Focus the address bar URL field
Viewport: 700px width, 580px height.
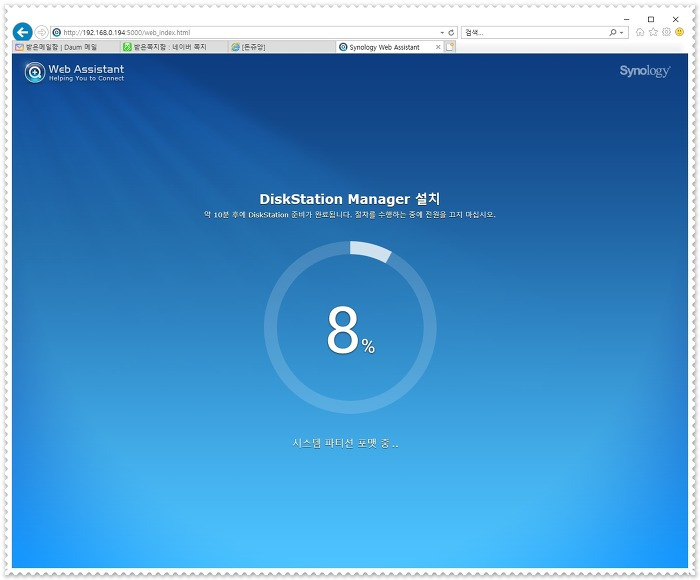[248, 32]
